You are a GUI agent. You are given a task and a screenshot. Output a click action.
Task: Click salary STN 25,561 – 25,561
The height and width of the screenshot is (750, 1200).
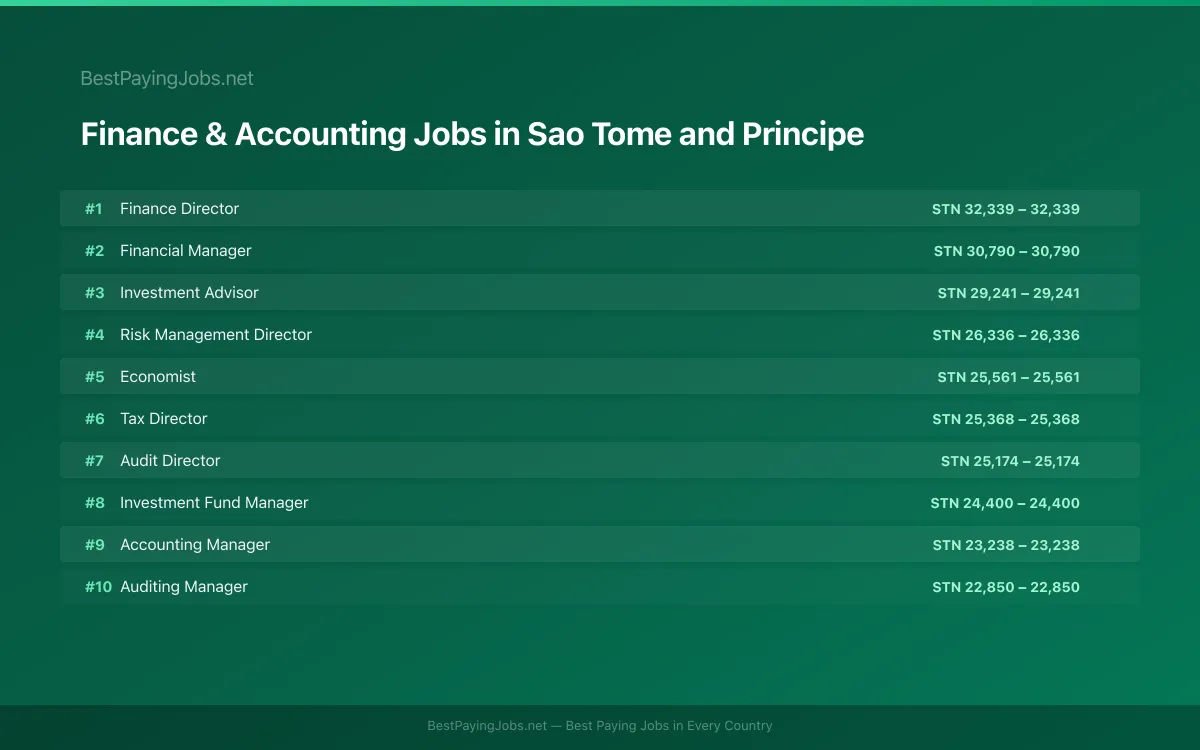coord(1009,377)
